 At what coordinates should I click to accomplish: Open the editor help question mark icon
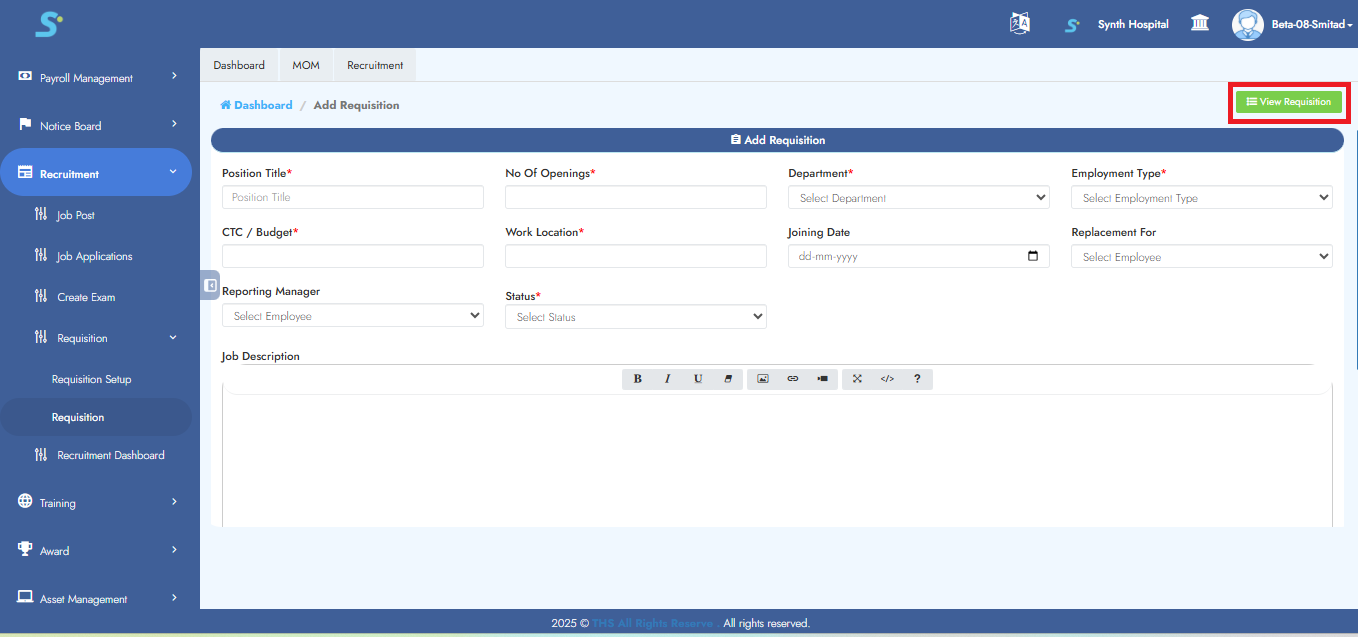point(917,379)
